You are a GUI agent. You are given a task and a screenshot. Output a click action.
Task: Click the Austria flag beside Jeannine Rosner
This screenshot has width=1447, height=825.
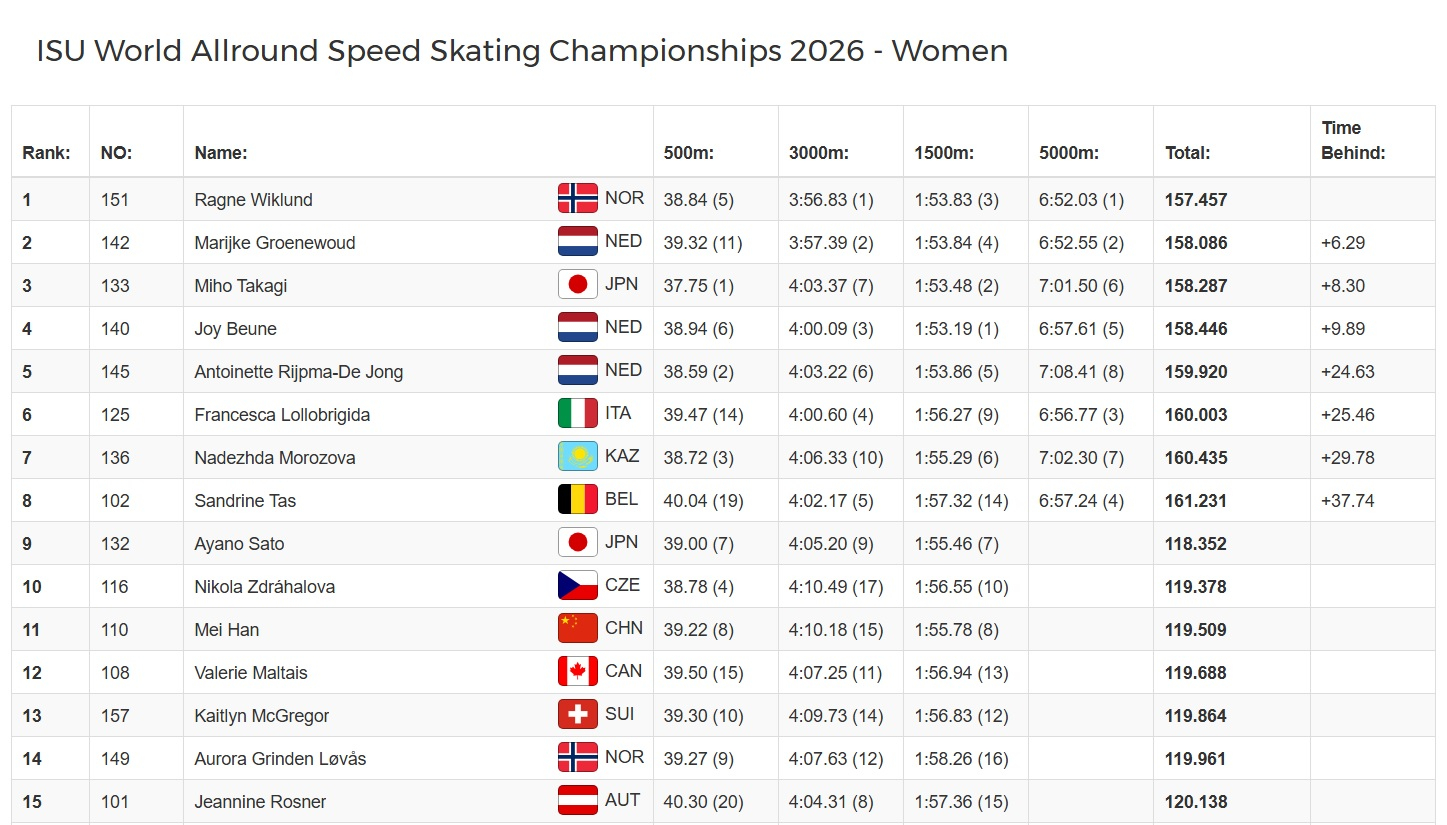(578, 801)
